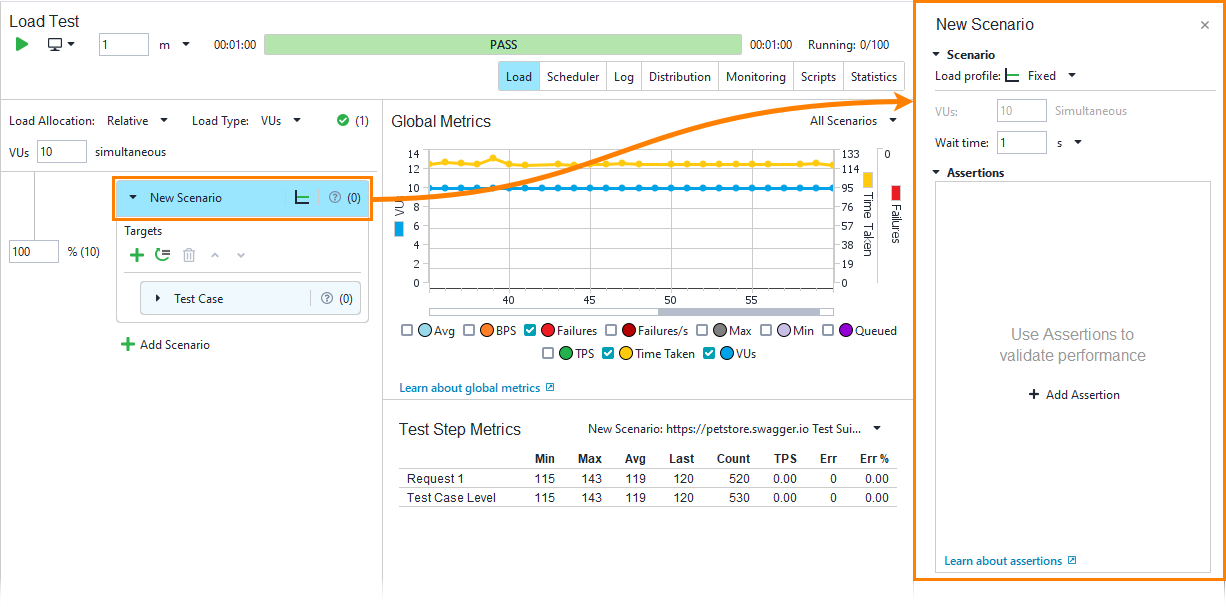Open the All Scenarios dropdown
Image resolution: width=1226 pixels, height=607 pixels.
pos(848,120)
